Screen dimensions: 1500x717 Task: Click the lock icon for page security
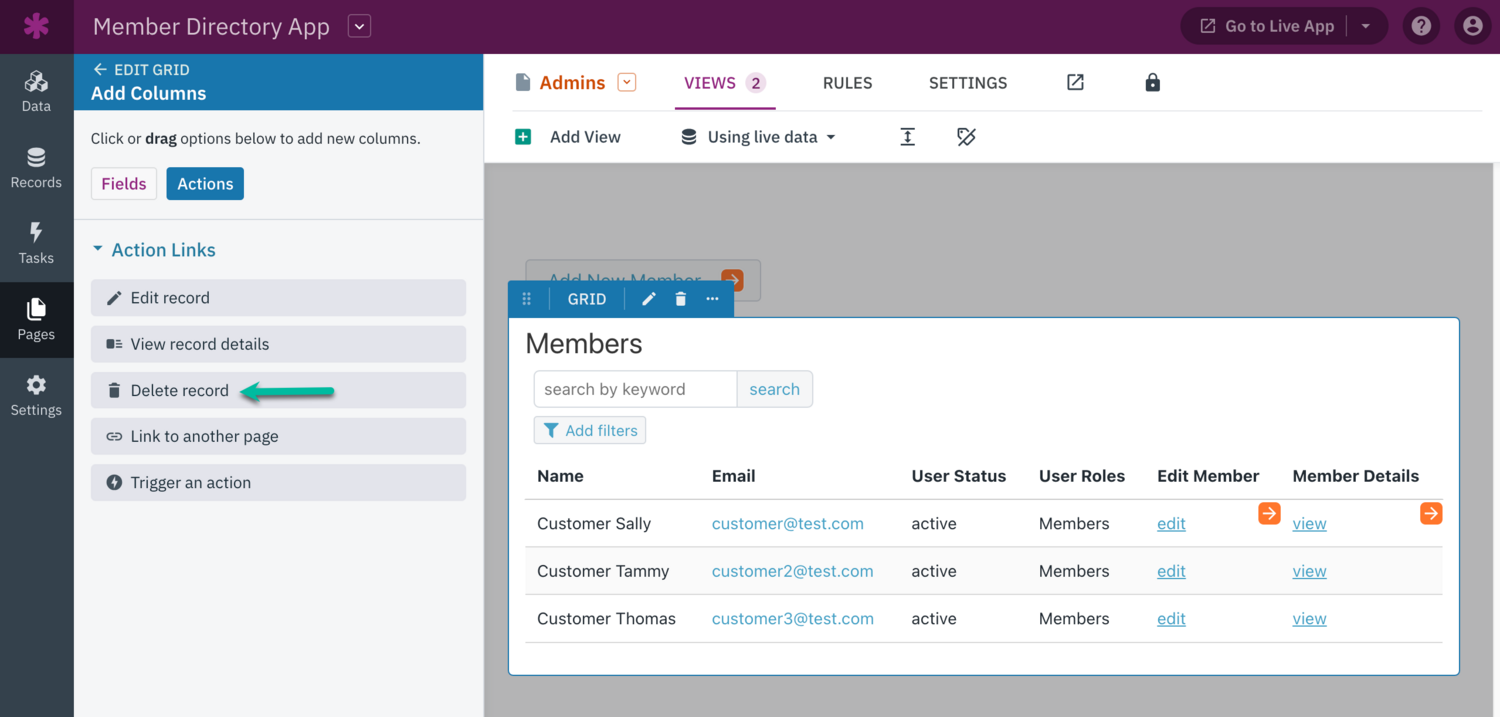coord(1152,82)
